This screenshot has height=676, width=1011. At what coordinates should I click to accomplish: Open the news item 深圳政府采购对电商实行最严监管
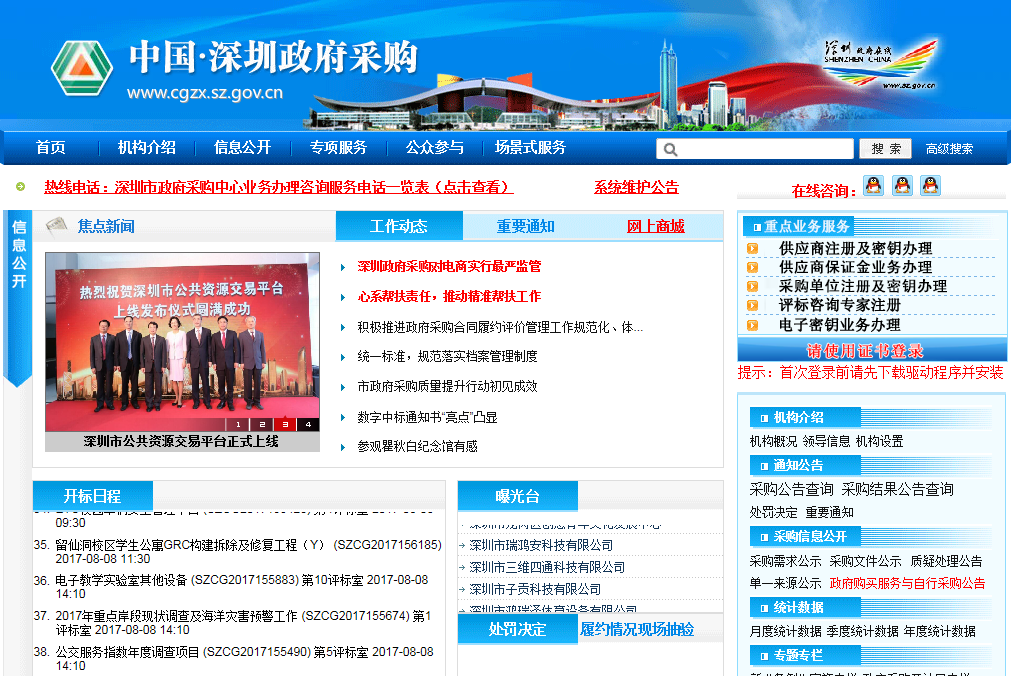(449, 266)
